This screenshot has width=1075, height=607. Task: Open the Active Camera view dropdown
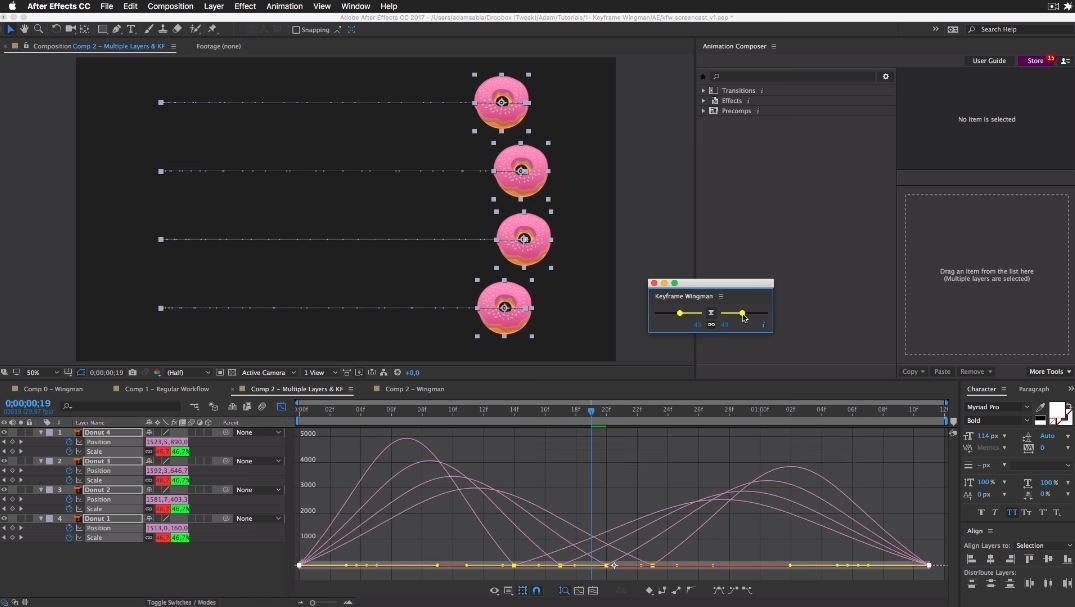268,372
